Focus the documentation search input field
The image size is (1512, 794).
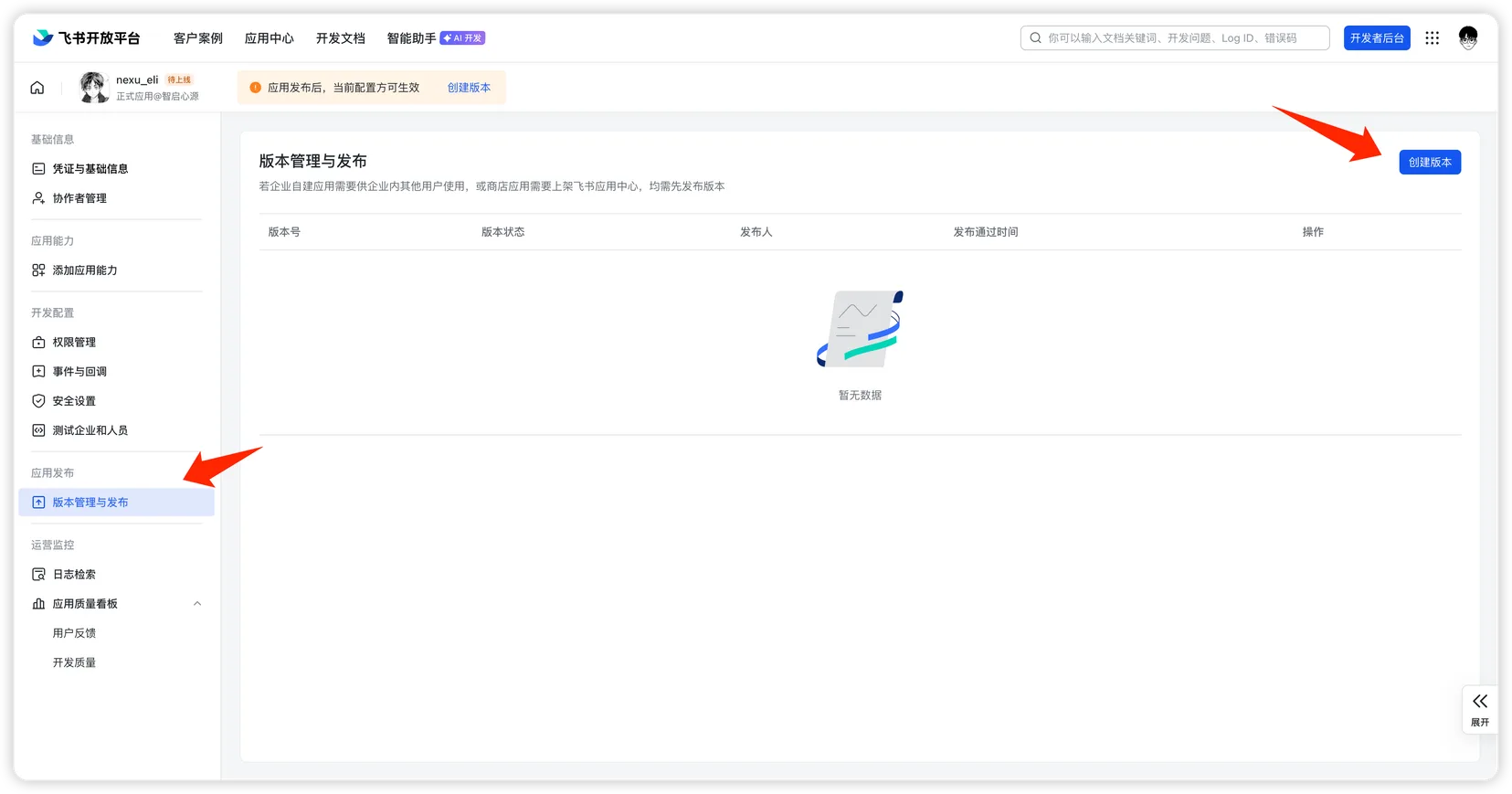tap(1175, 38)
